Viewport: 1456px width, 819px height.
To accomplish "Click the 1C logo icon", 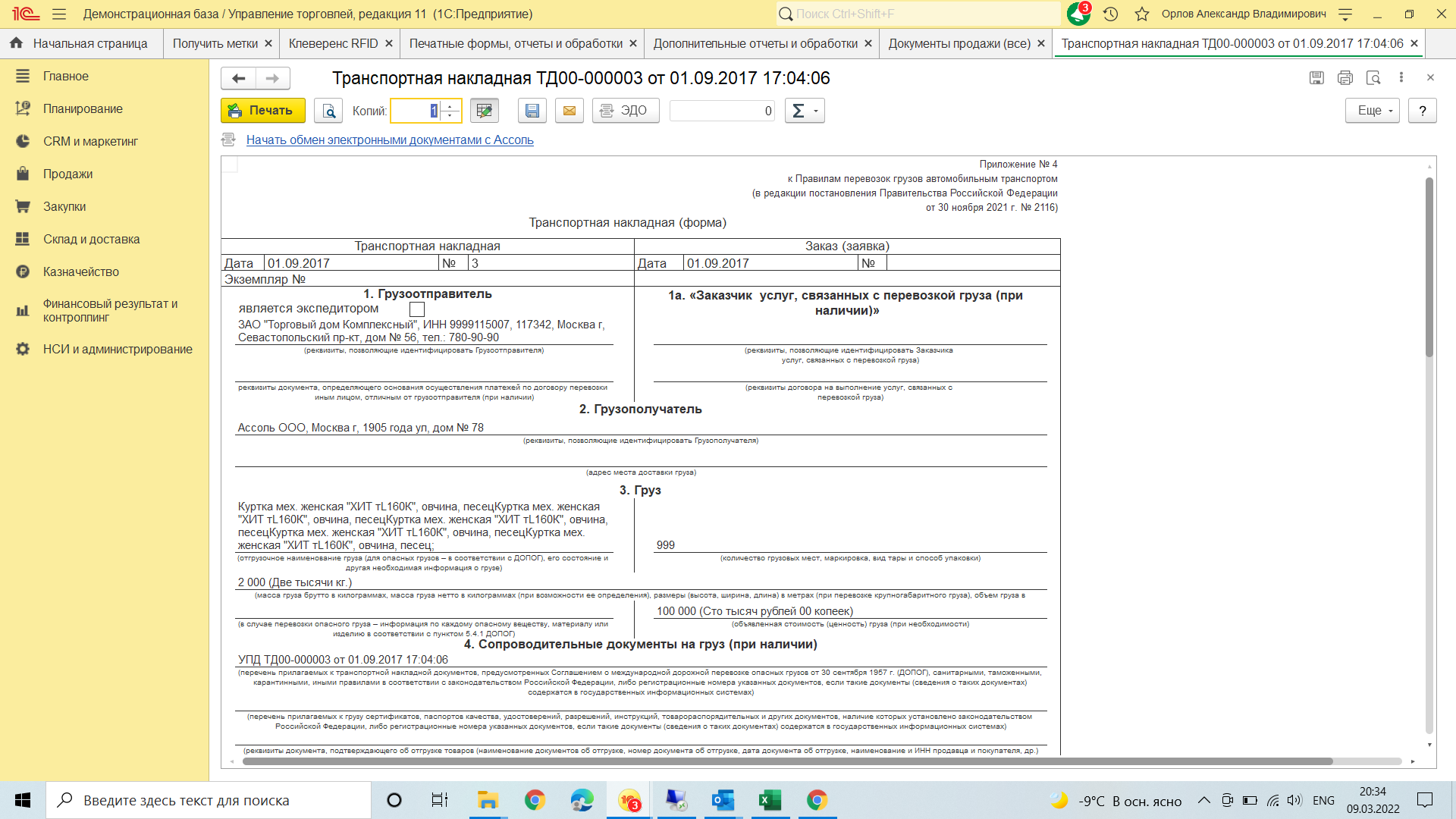I will pyautogui.click(x=26, y=14).
